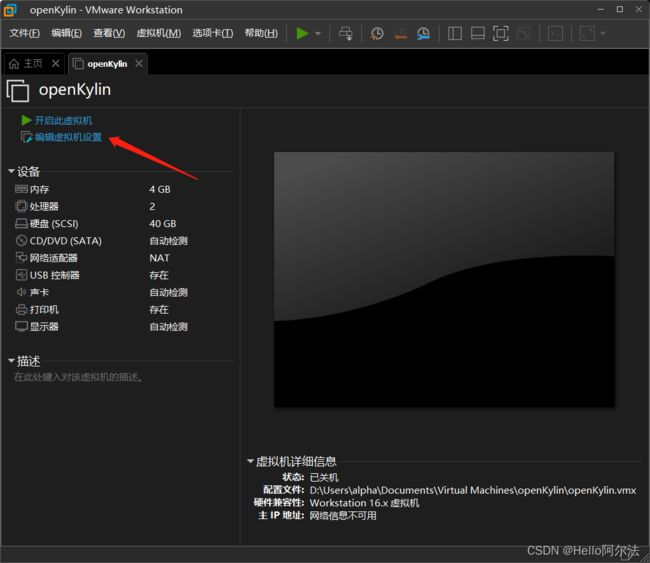Click the stretch guest display icon
The image size is (650, 563).
tap(587, 33)
